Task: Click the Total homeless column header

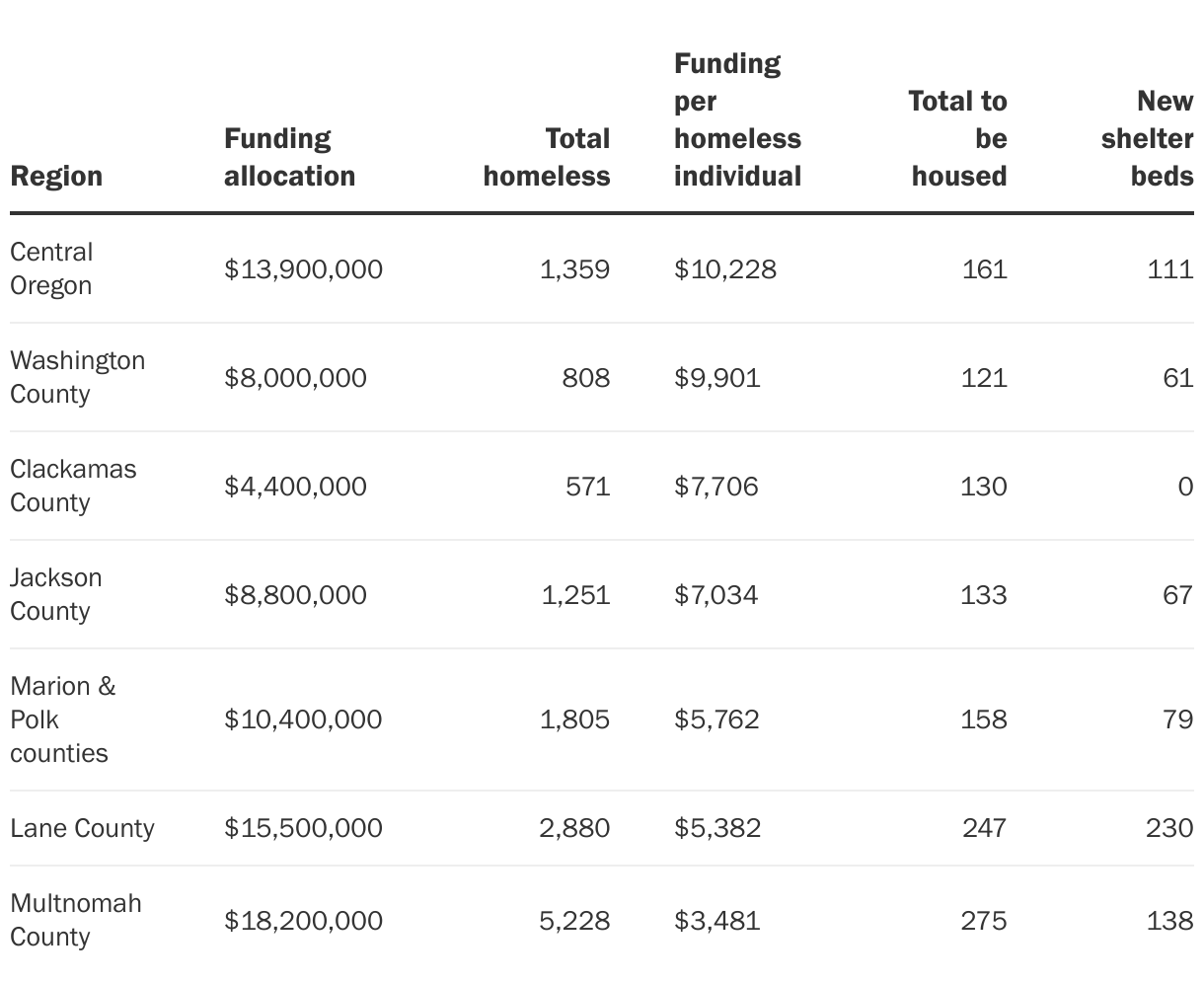Action: (x=547, y=157)
